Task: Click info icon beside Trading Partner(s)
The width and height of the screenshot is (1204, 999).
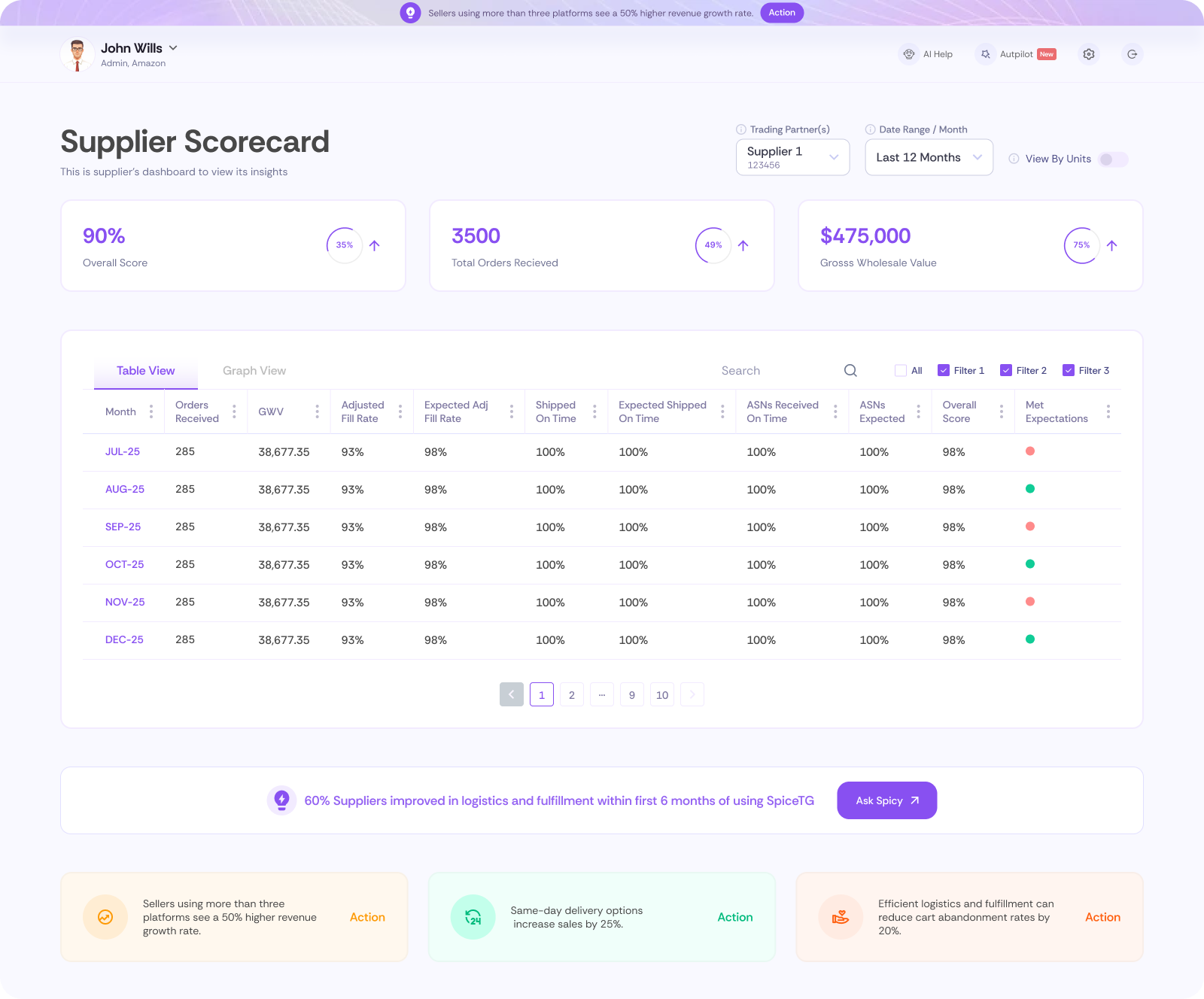Action: pos(741,129)
